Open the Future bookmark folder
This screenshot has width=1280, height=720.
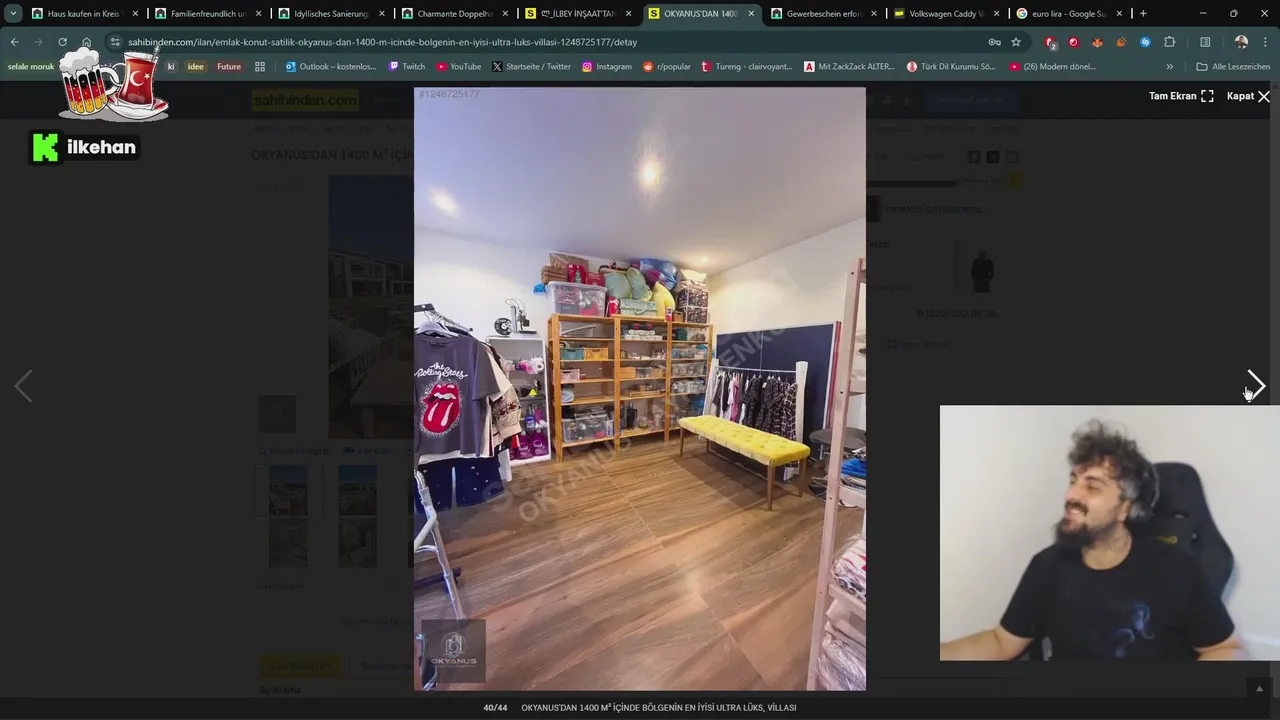[229, 66]
